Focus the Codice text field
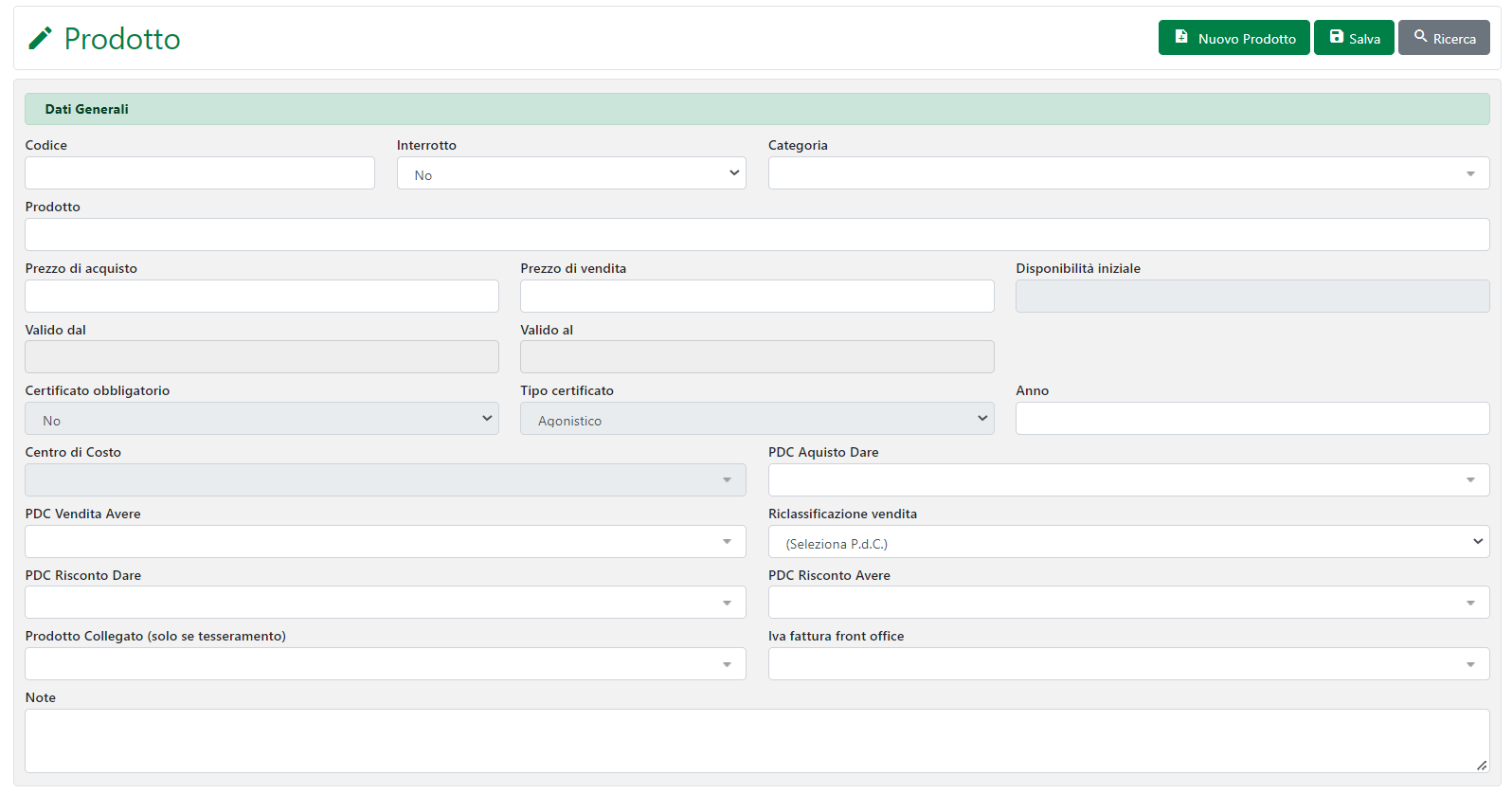 (x=200, y=173)
